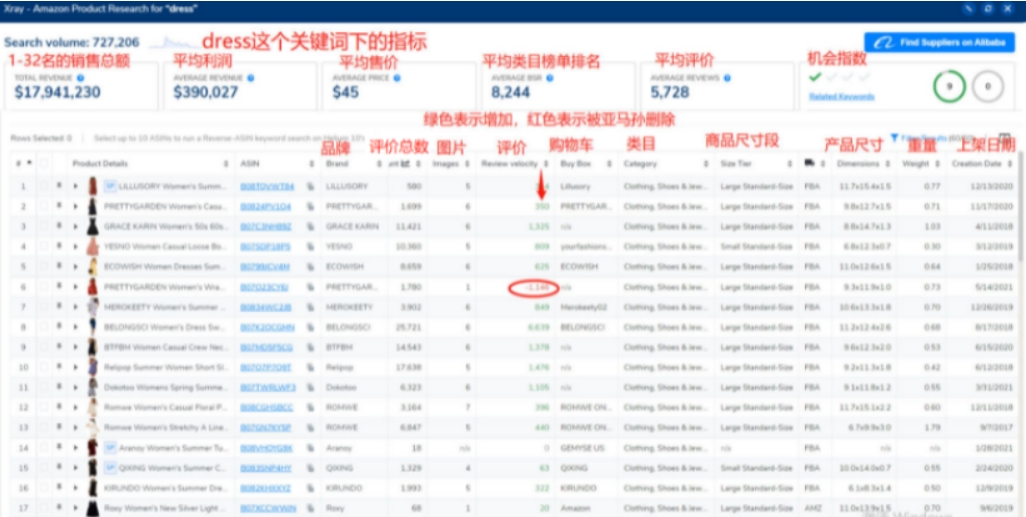Open the table column settings icon

[x=1005, y=138]
